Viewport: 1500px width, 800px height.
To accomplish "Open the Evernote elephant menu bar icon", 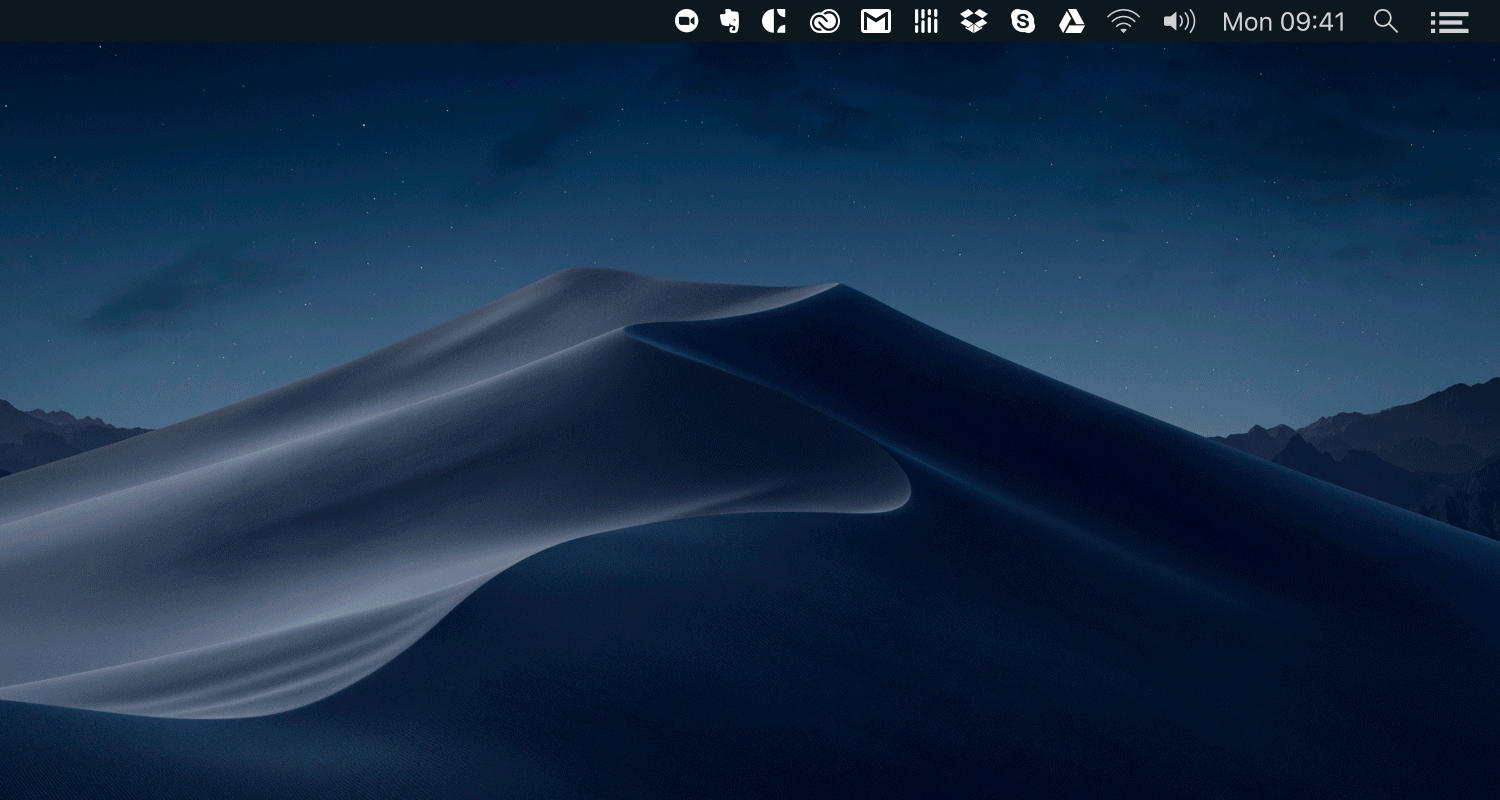I will [x=730, y=21].
